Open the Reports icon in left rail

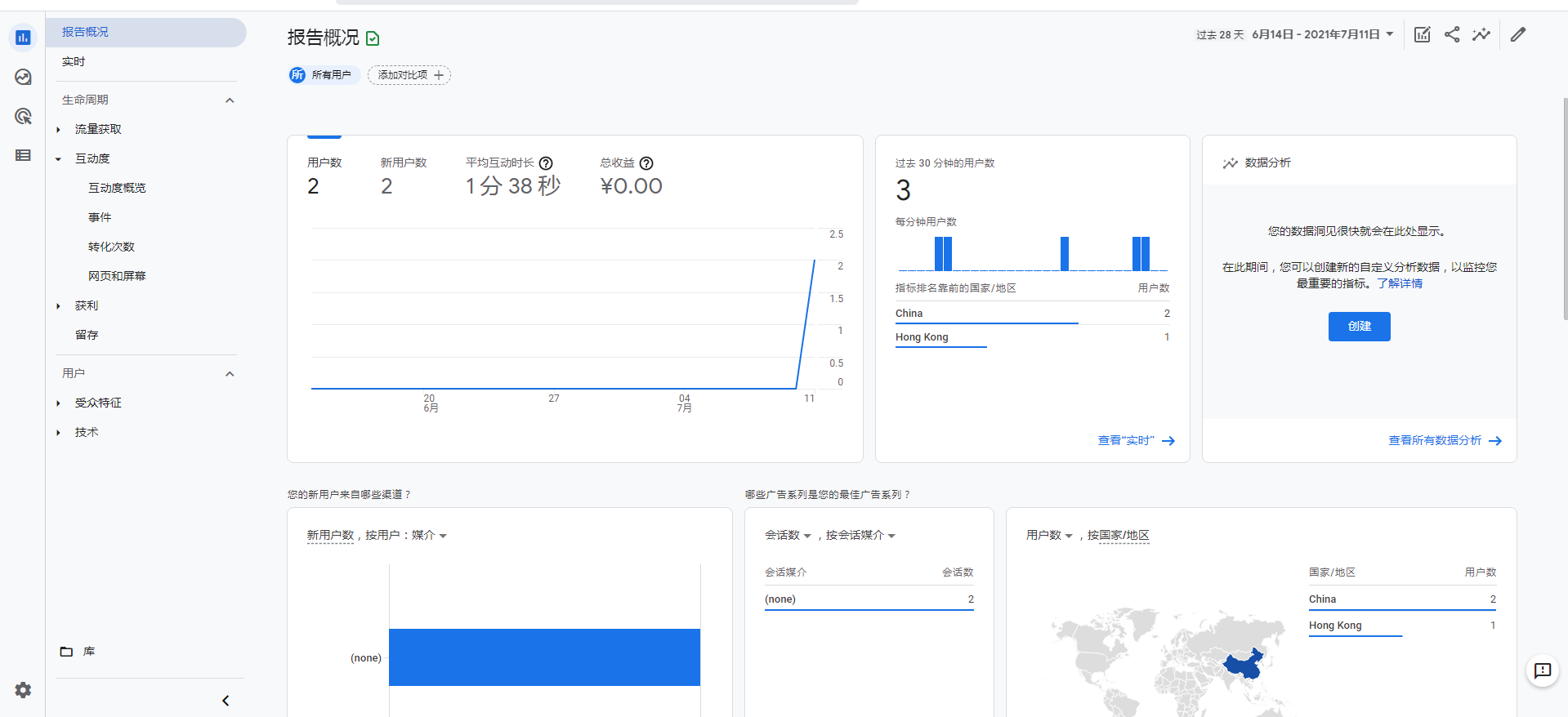click(23, 38)
